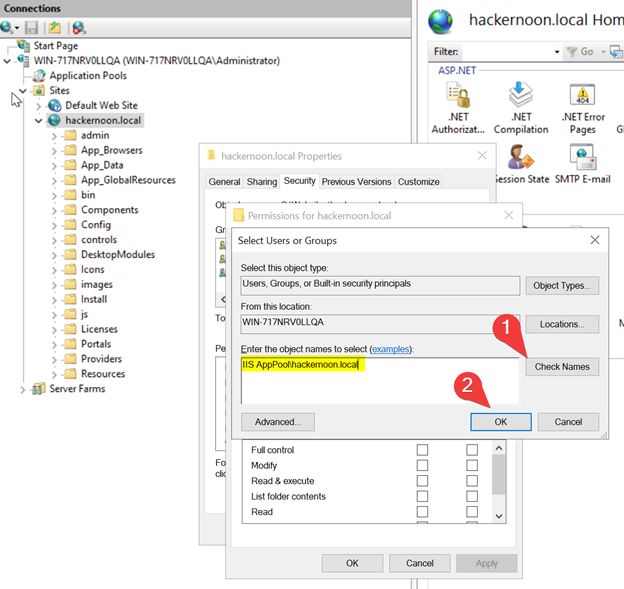Expand the Install folder
This screenshot has width=624, height=589.
pos(55,300)
